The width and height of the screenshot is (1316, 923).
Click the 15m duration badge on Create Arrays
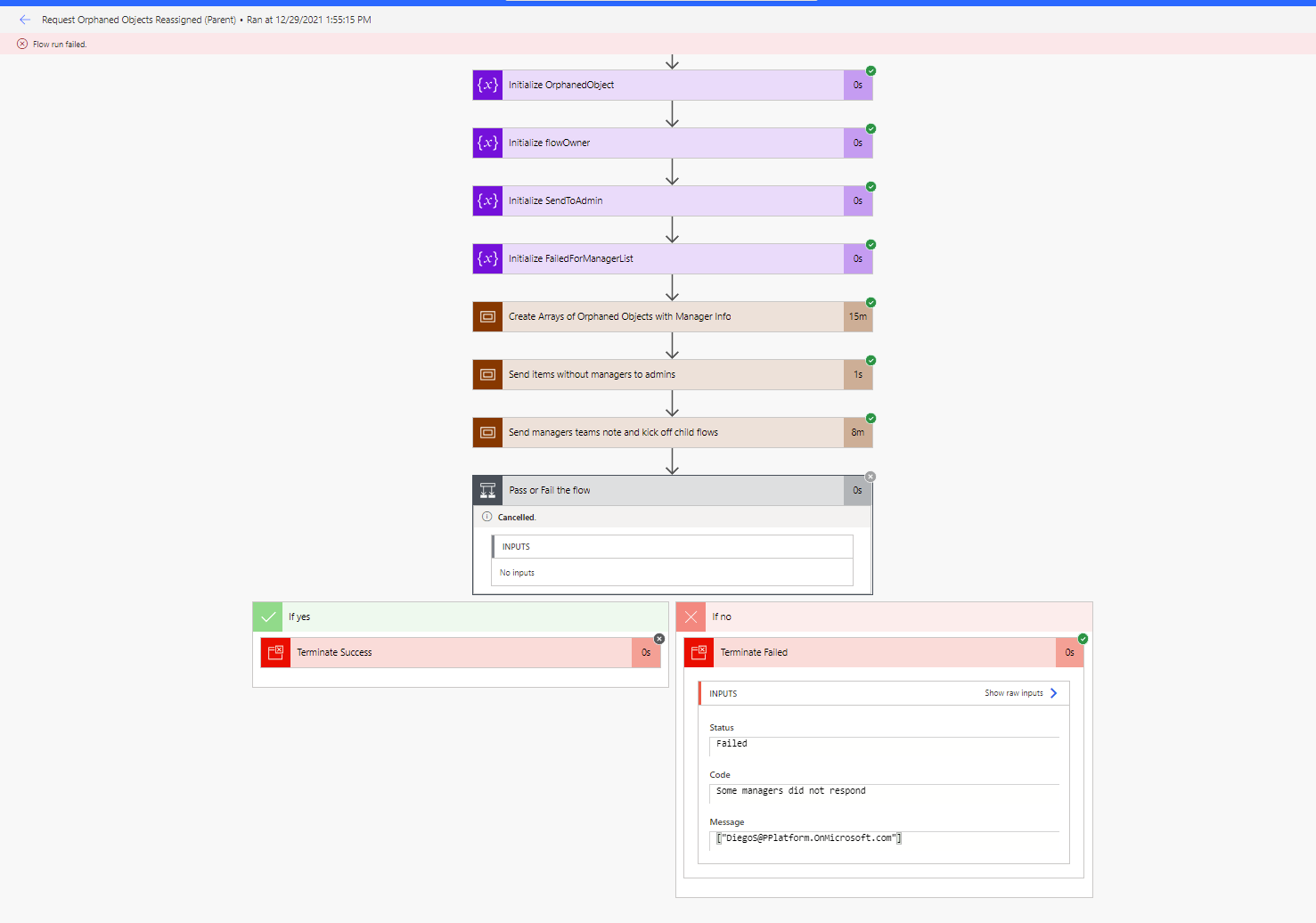coord(857,316)
